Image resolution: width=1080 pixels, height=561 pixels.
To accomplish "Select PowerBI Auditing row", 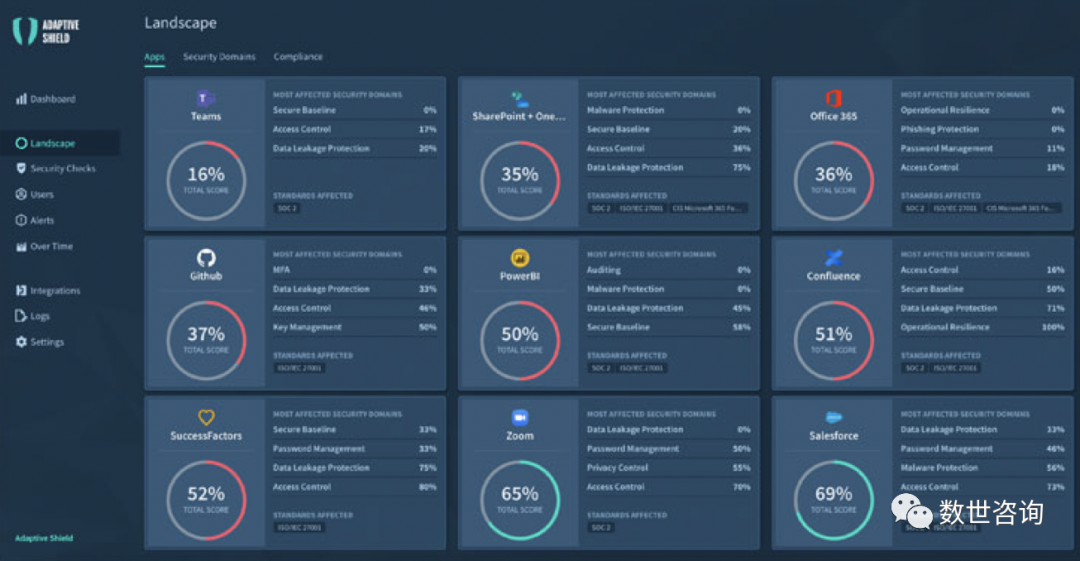I will click(668, 269).
